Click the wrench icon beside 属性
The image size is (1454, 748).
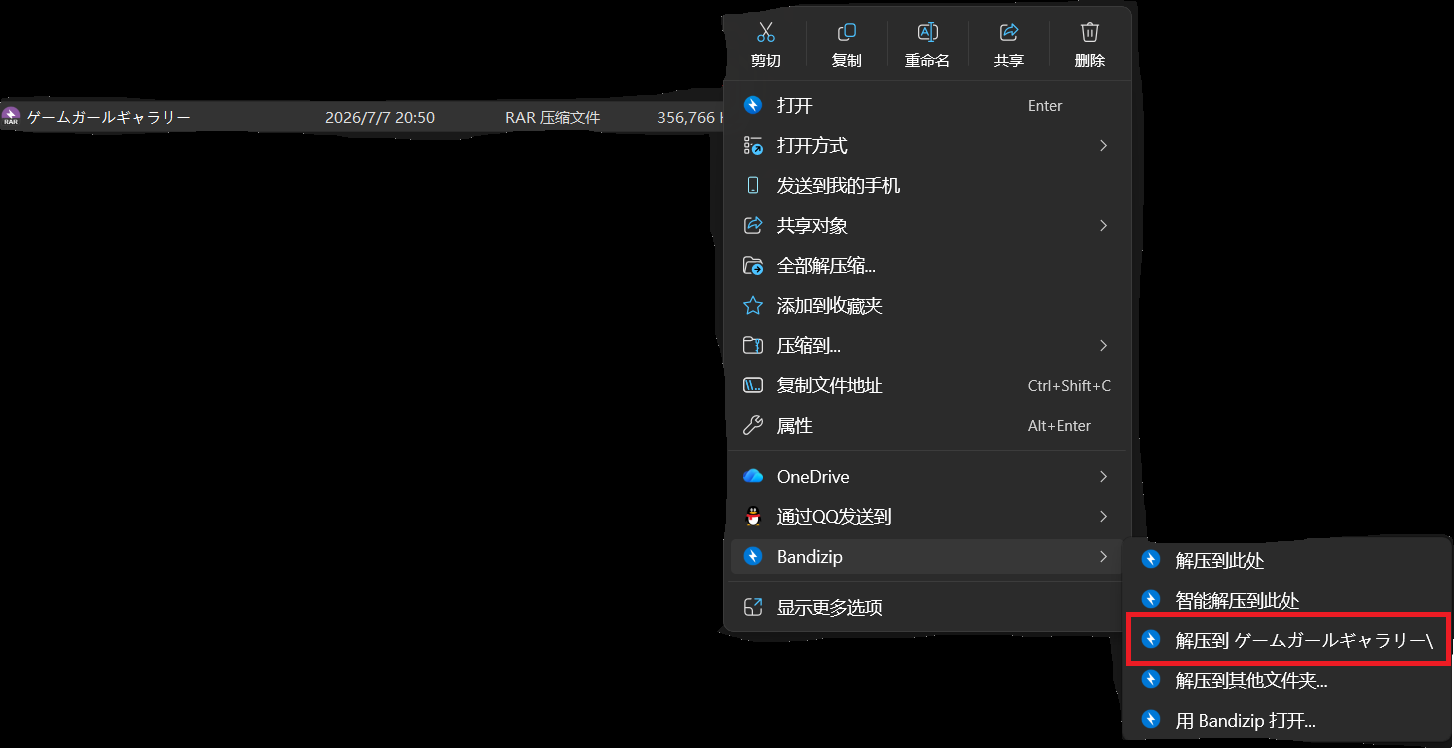pyautogui.click(x=753, y=425)
